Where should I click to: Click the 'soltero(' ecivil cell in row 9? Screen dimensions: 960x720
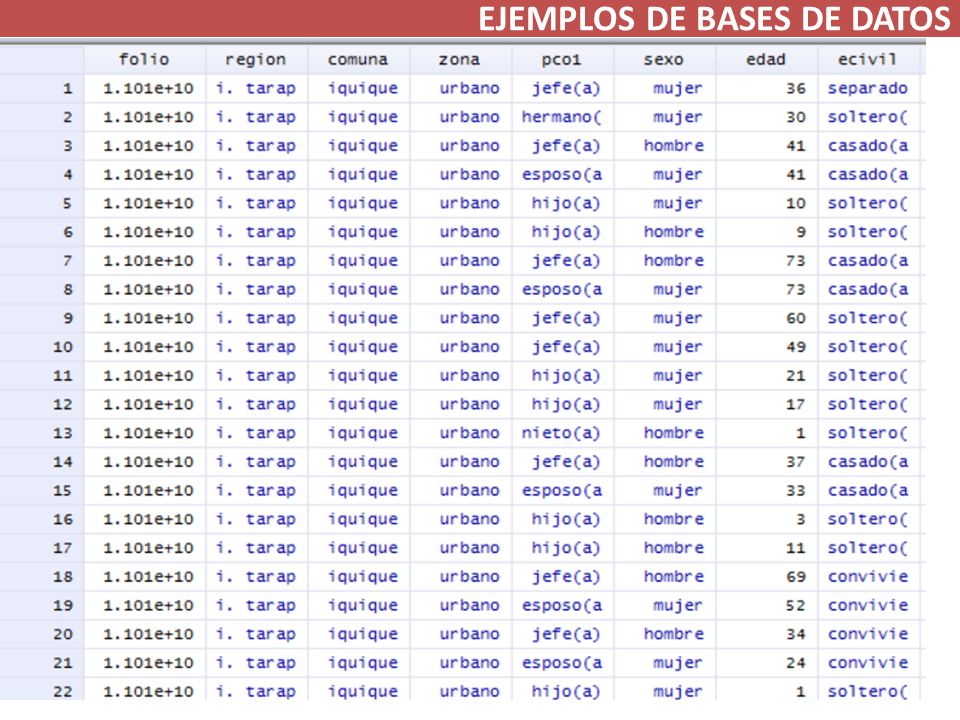point(868,318)
